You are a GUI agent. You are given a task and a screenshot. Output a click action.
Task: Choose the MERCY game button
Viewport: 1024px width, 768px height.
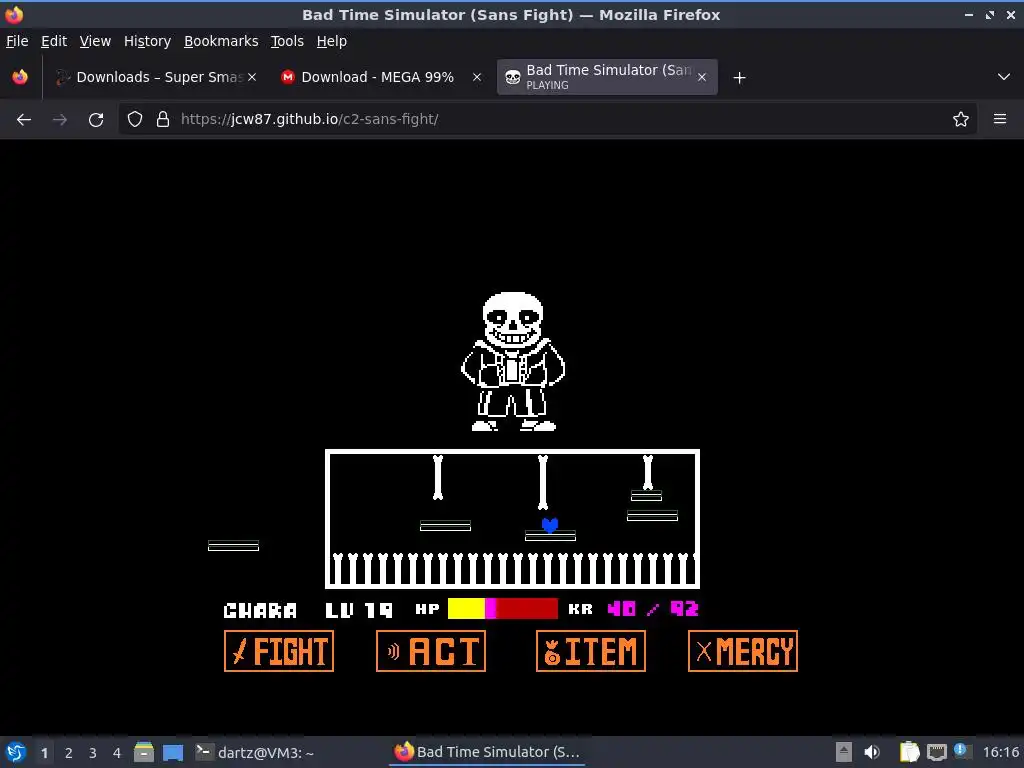pyautogui.click(x=743, y=651)
